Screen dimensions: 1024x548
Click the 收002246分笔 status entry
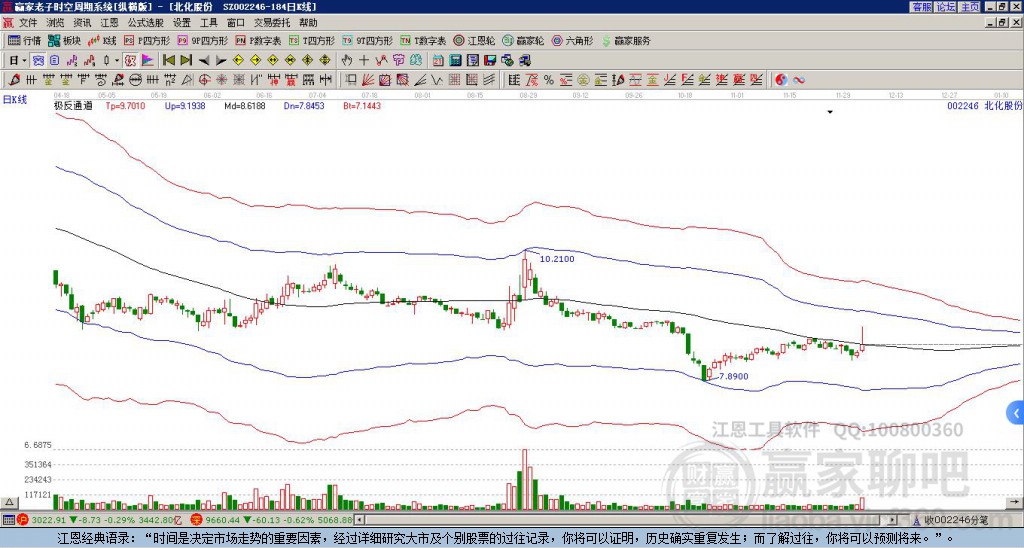(956, 520)
